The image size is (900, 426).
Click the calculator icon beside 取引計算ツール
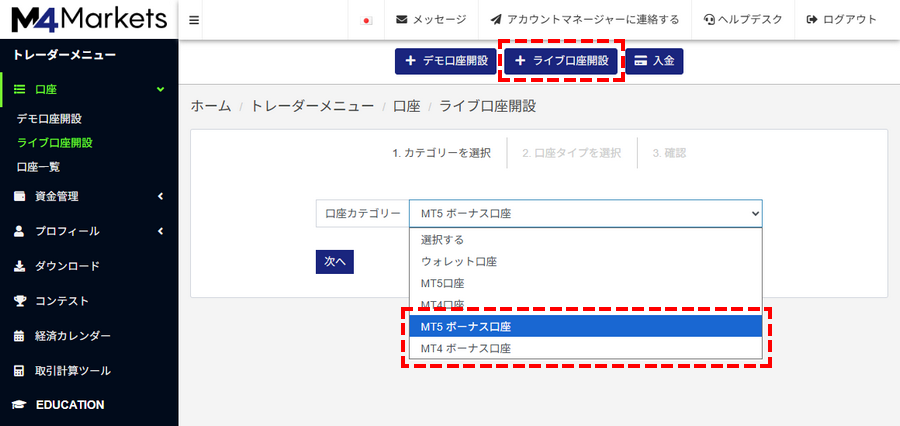pos(20,371)
